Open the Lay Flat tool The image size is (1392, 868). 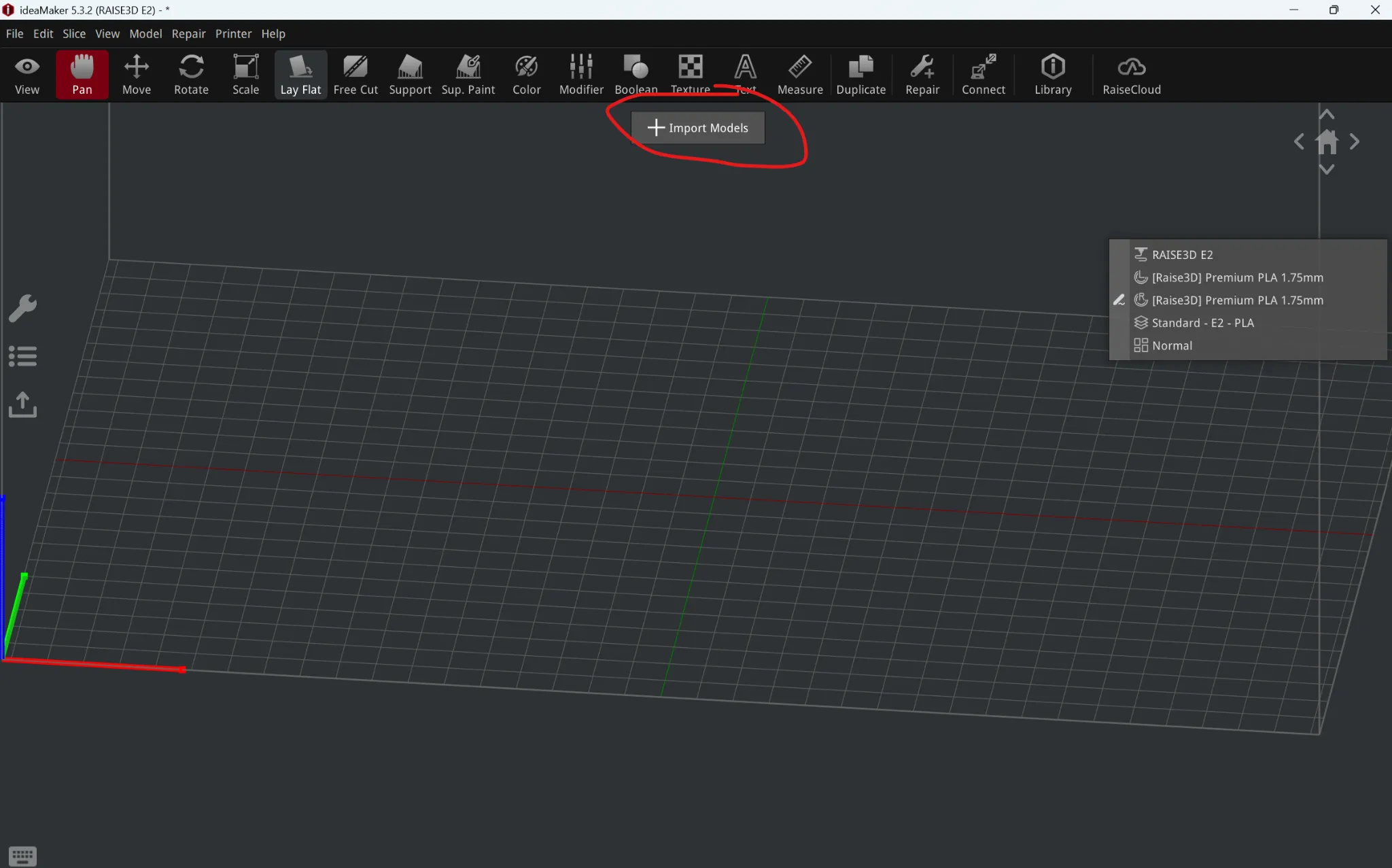click(x=300, y=75)
